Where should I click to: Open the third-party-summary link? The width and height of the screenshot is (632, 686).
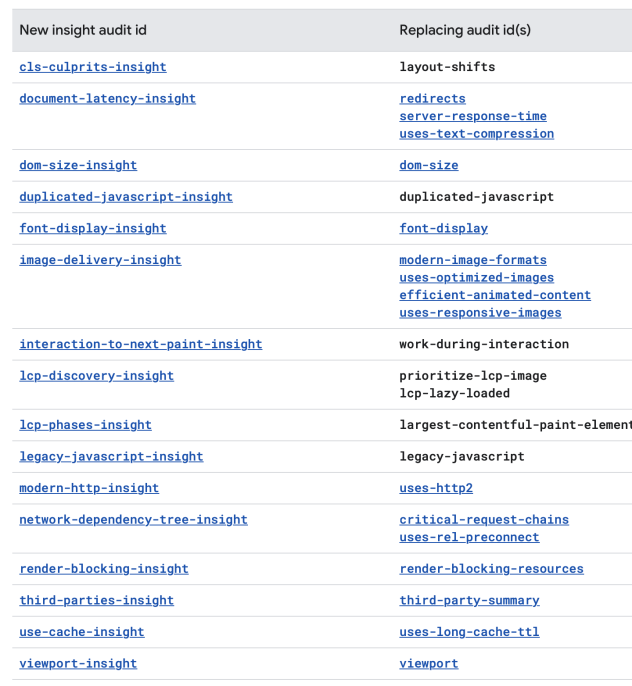(469, 601)
